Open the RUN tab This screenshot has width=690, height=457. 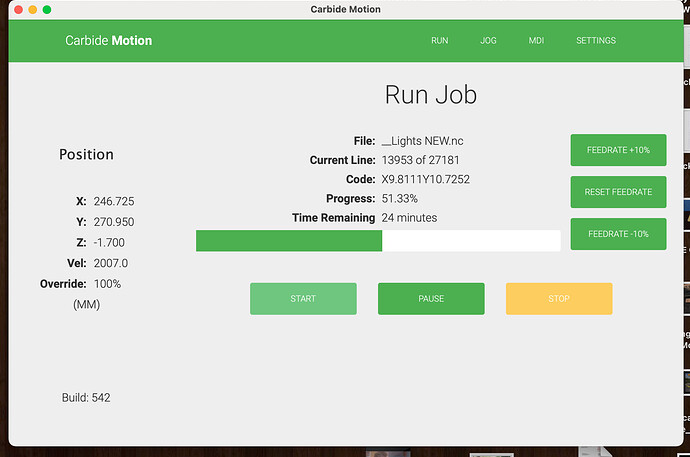point(439,40)
